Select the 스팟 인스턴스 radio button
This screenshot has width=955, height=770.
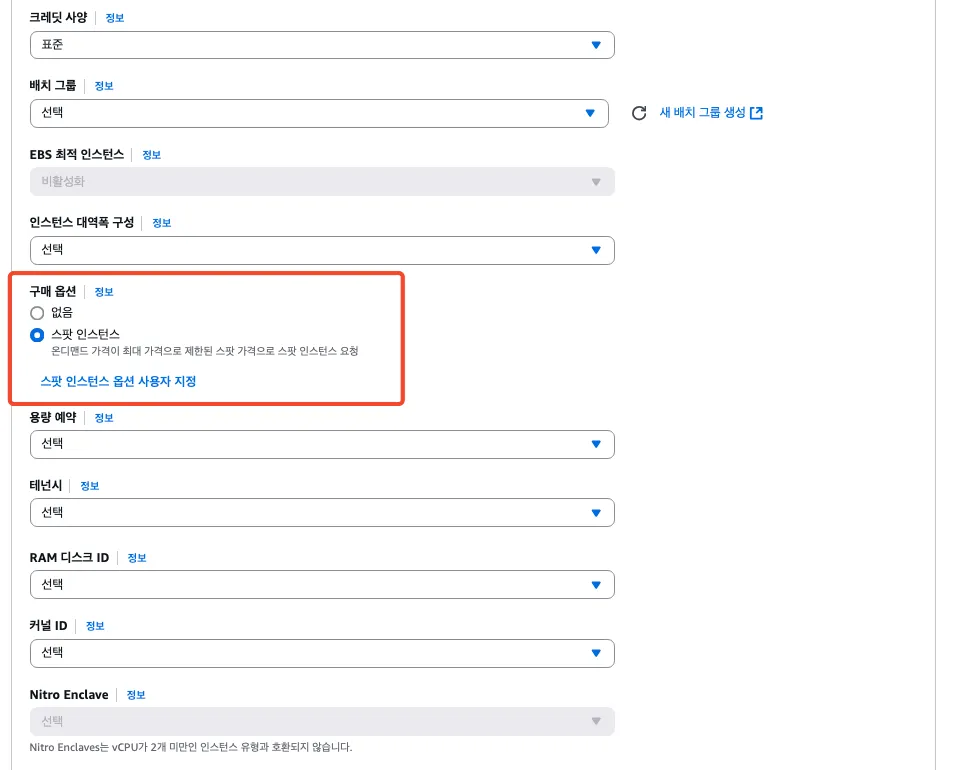click(37, 335)
